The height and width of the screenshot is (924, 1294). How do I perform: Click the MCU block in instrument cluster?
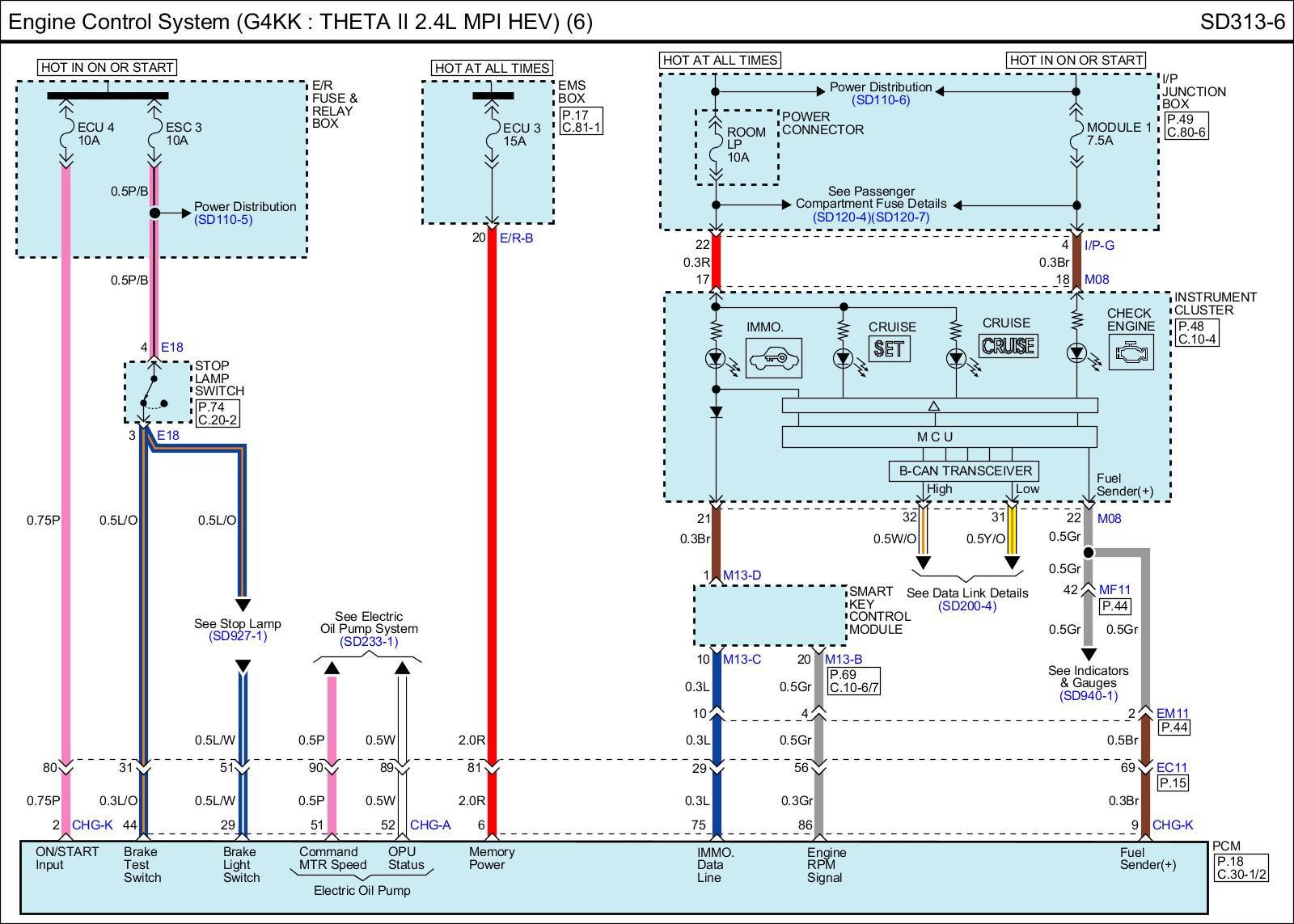coord(938,437)
